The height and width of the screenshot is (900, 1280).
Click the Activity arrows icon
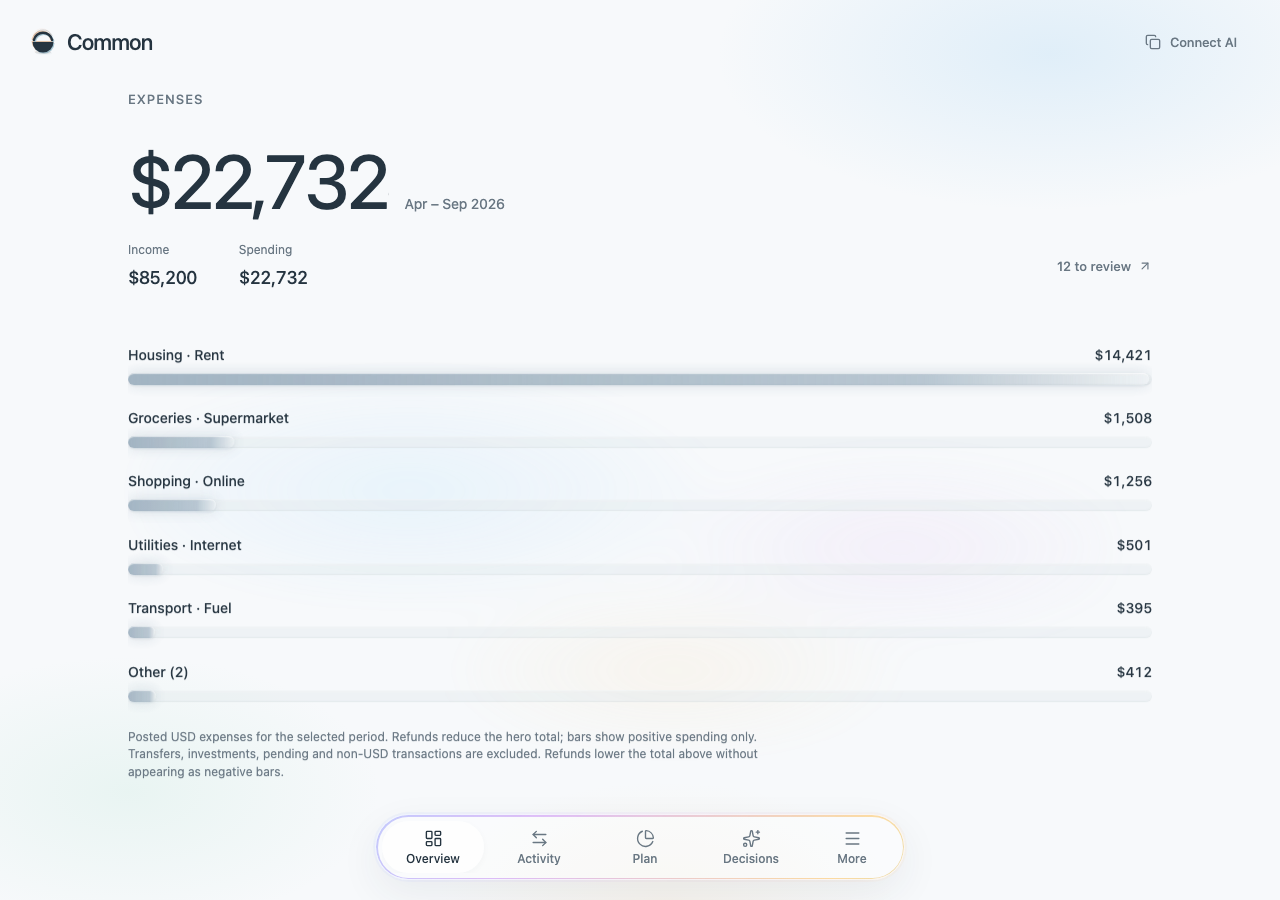[539, 838]
